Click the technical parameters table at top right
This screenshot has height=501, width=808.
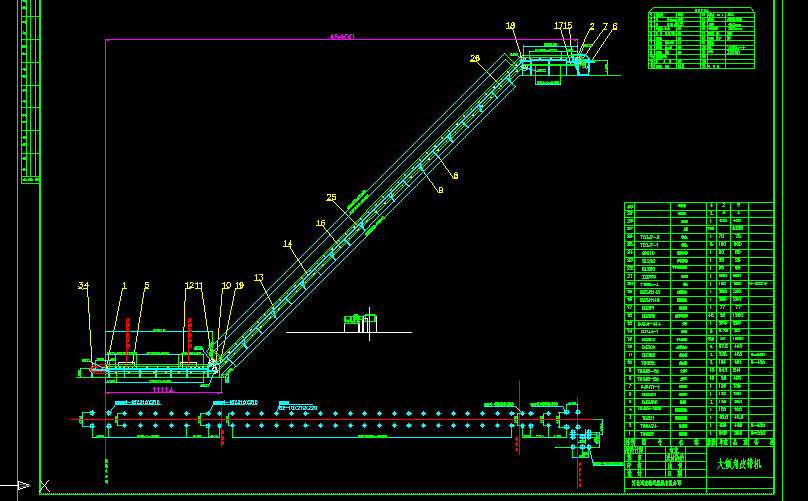(701, 38)
